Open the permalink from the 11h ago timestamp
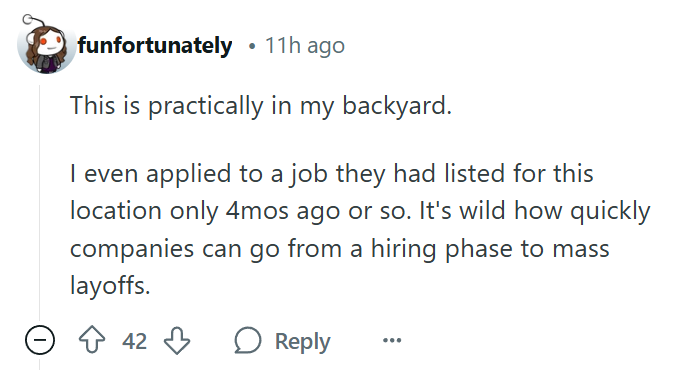Viewport: 676px width, 370px height. click(x=305, y=45)
